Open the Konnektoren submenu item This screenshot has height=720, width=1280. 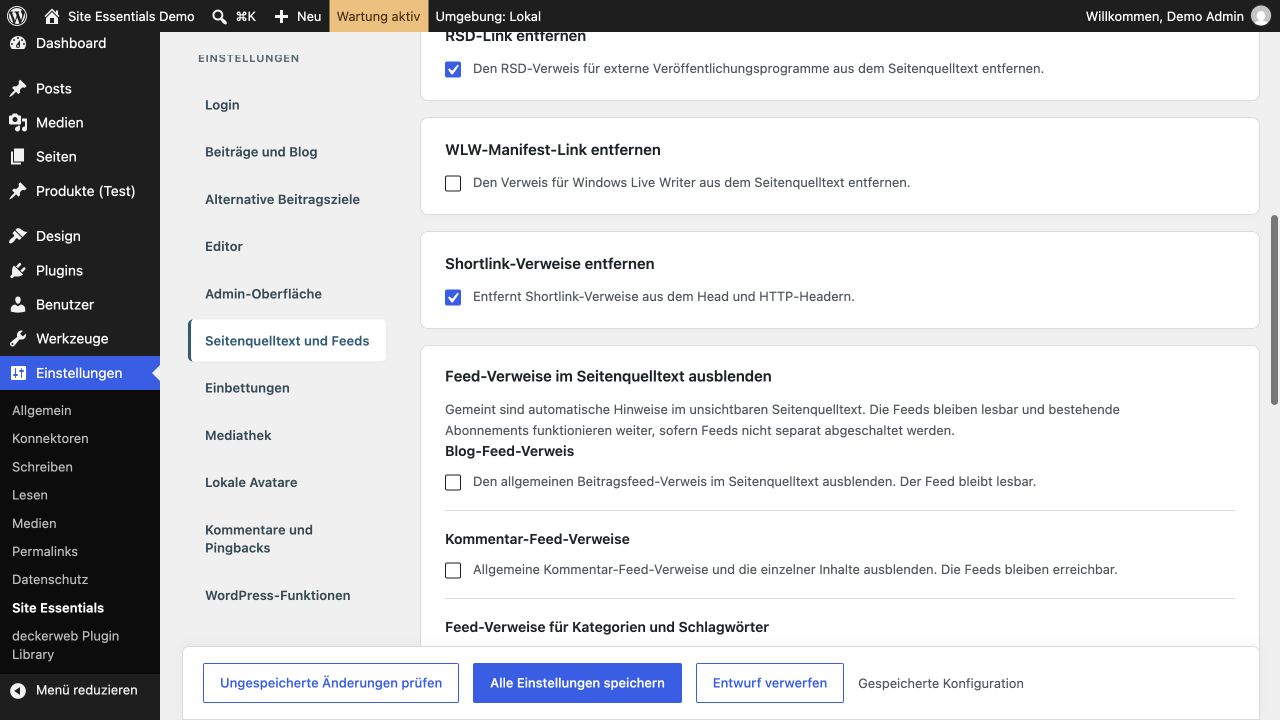point(50,438)
